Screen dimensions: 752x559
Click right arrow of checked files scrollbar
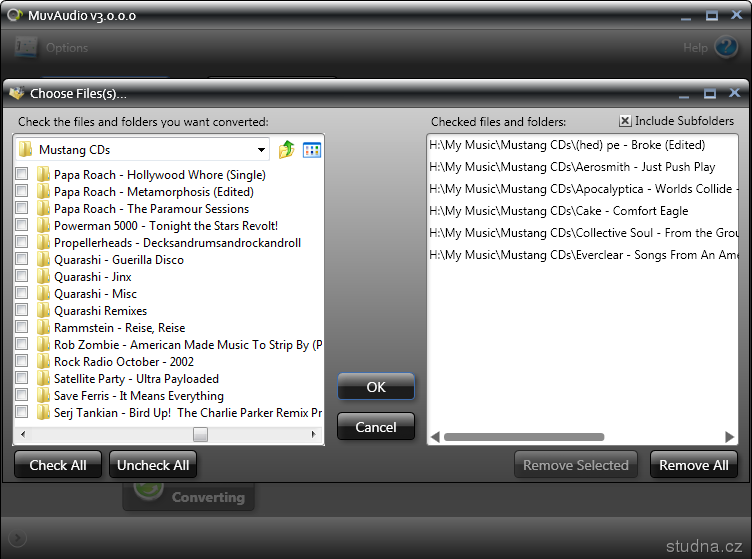coord(729,437)
